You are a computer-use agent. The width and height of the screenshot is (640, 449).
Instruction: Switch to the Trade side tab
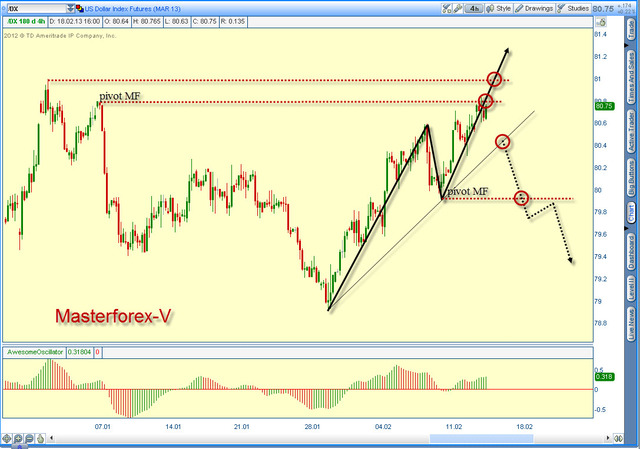pyautogui.click(x=631, y=30)
